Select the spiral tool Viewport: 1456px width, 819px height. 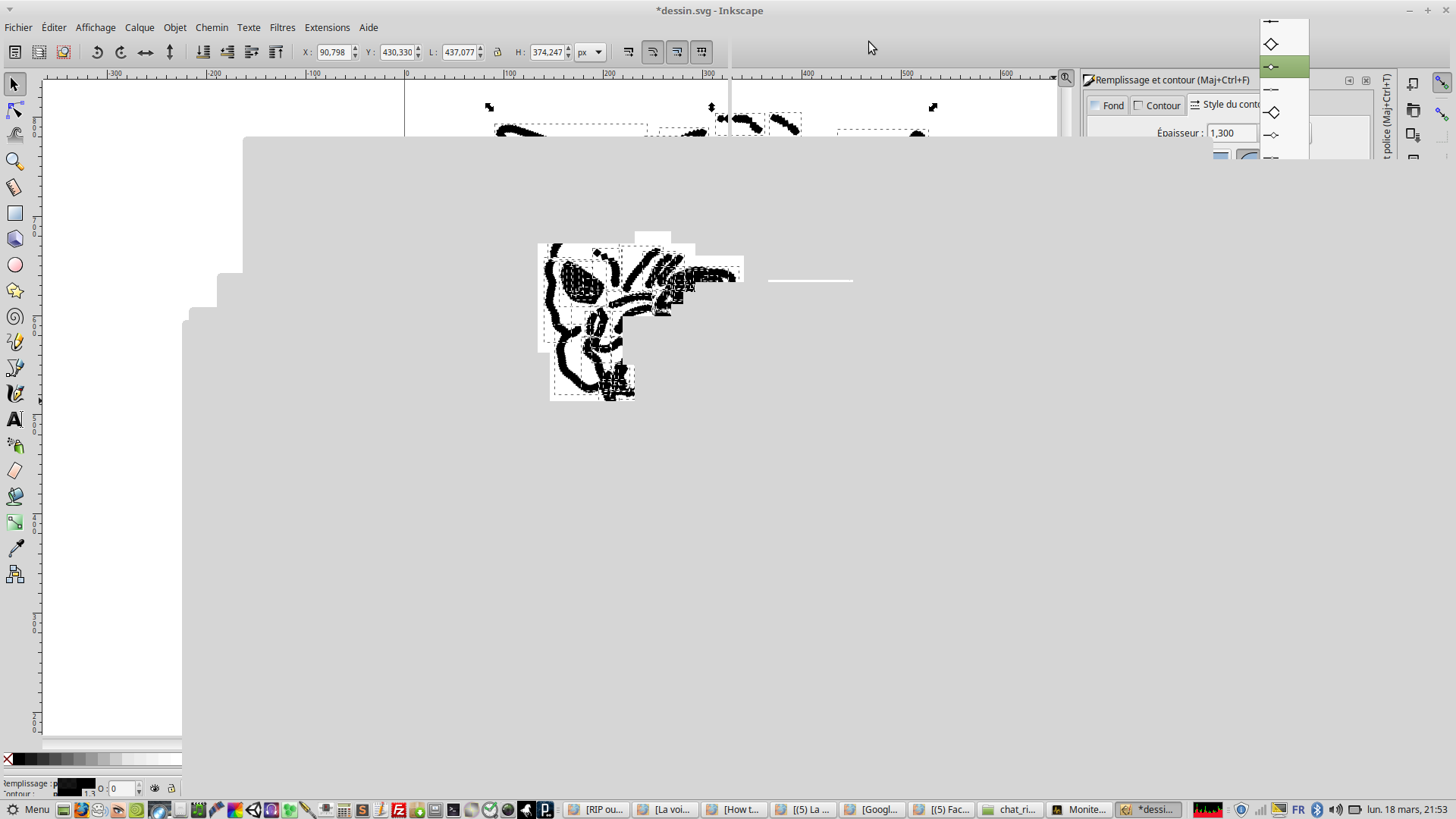click(14, 317)
